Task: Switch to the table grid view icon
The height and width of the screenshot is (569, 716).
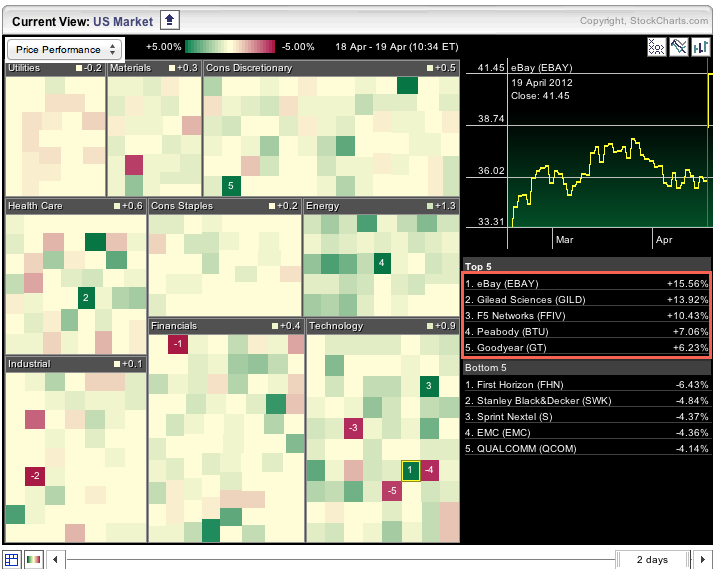Action: (x=11, y=559)
